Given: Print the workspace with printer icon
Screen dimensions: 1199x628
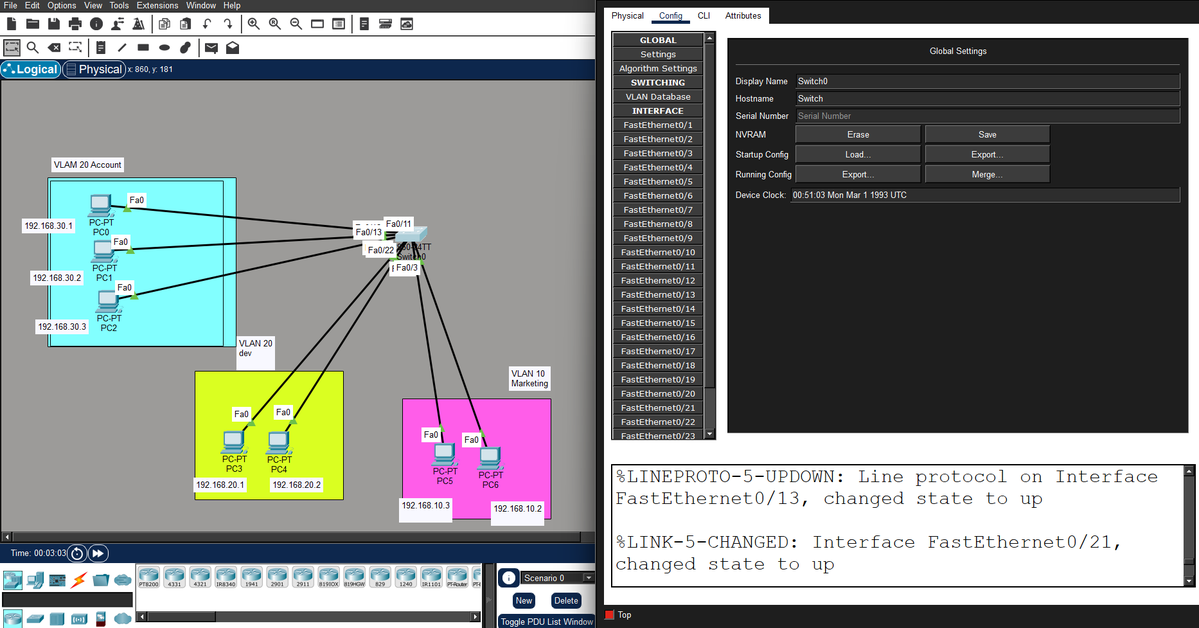Looking at the screenshot, I should point(75,24).
